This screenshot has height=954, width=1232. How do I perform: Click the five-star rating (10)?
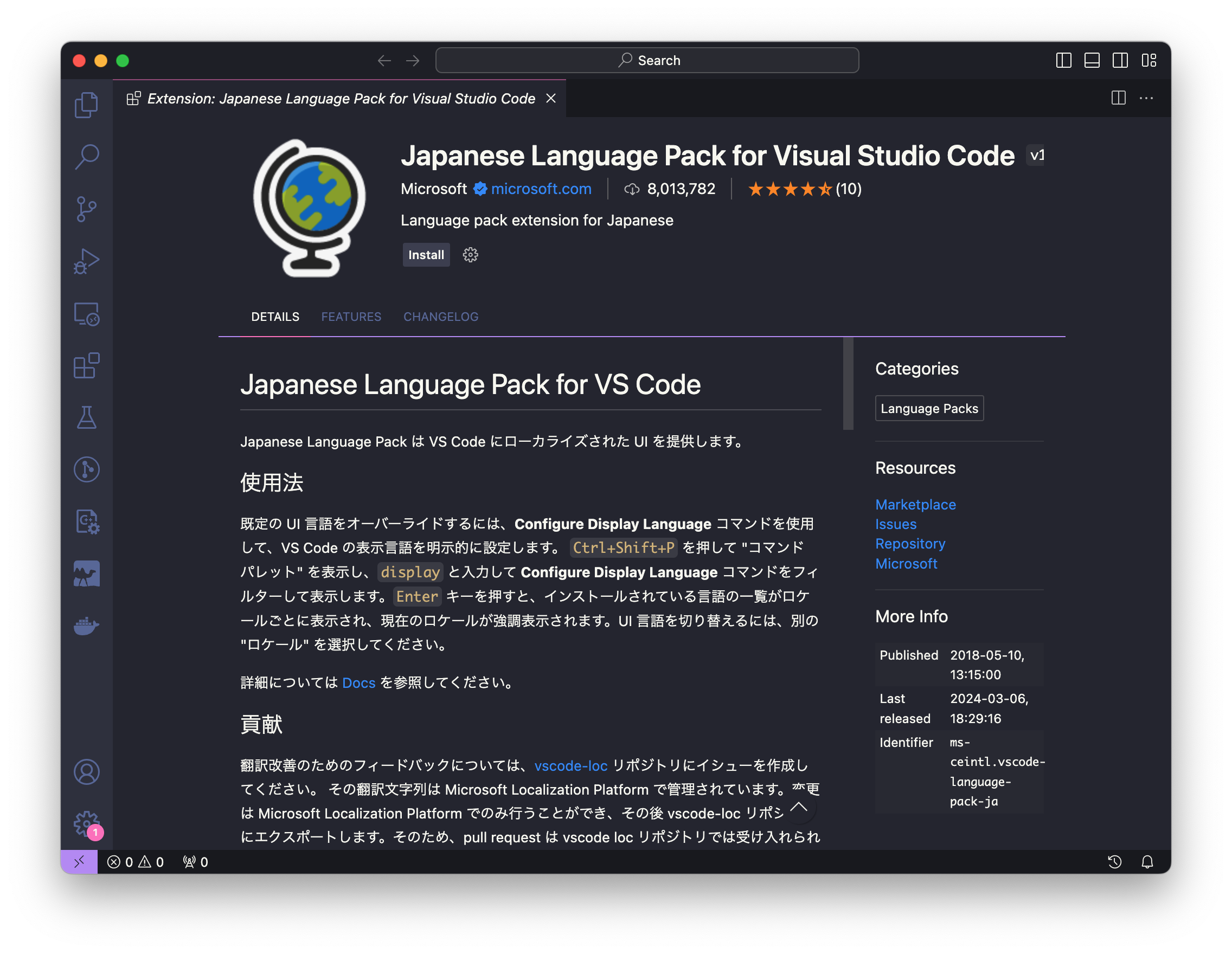tap(804, 189)
